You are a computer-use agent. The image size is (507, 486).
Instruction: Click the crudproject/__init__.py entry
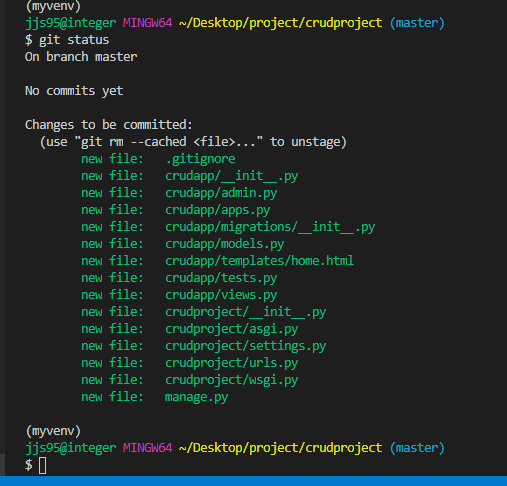pos(246,312)
